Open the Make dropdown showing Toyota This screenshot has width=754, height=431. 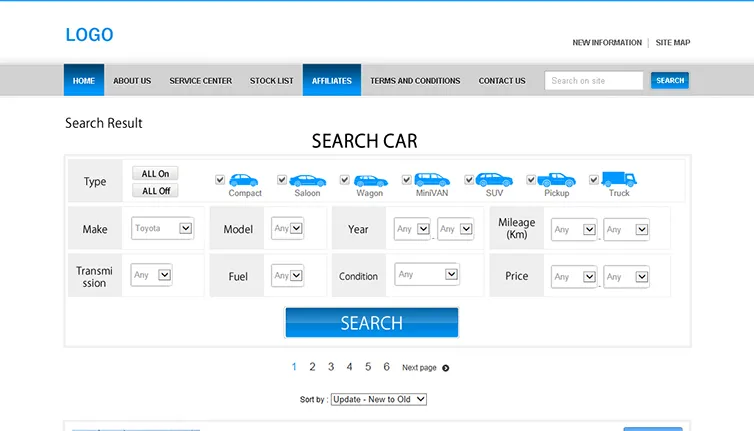162,228
